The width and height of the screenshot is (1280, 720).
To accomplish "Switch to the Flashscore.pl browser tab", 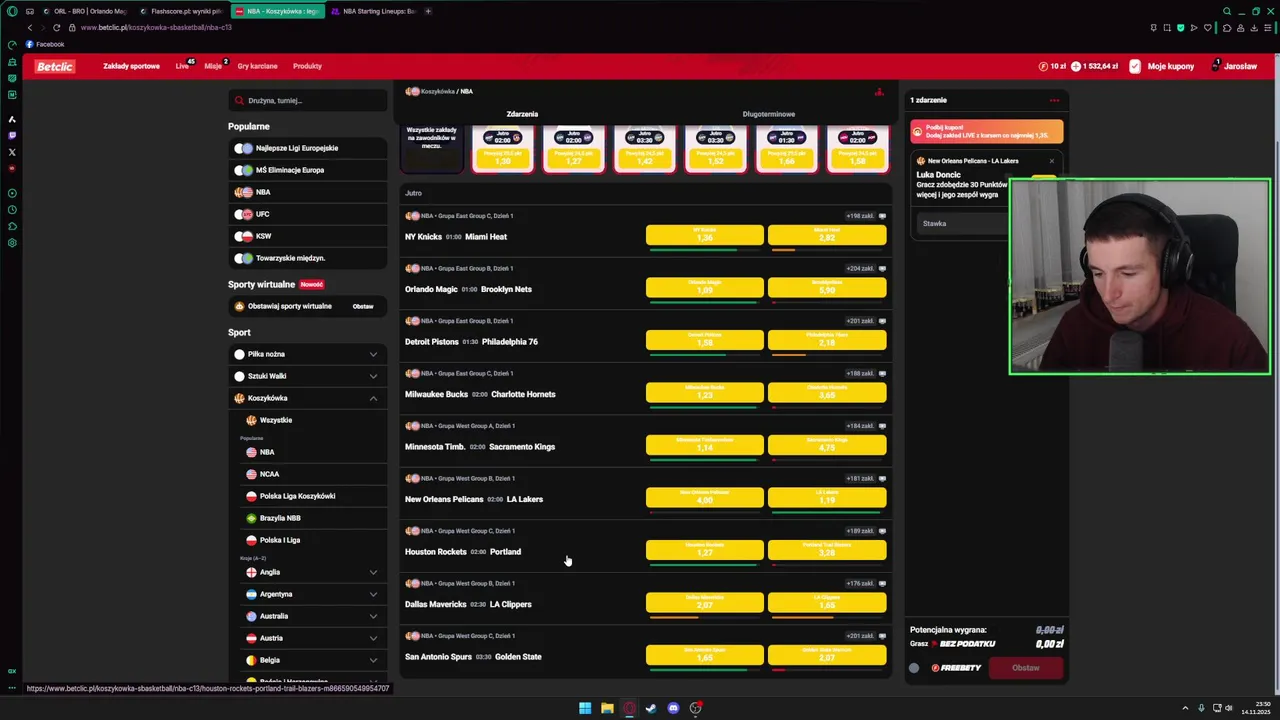I will pyautogui.click(x=181, y=11).
